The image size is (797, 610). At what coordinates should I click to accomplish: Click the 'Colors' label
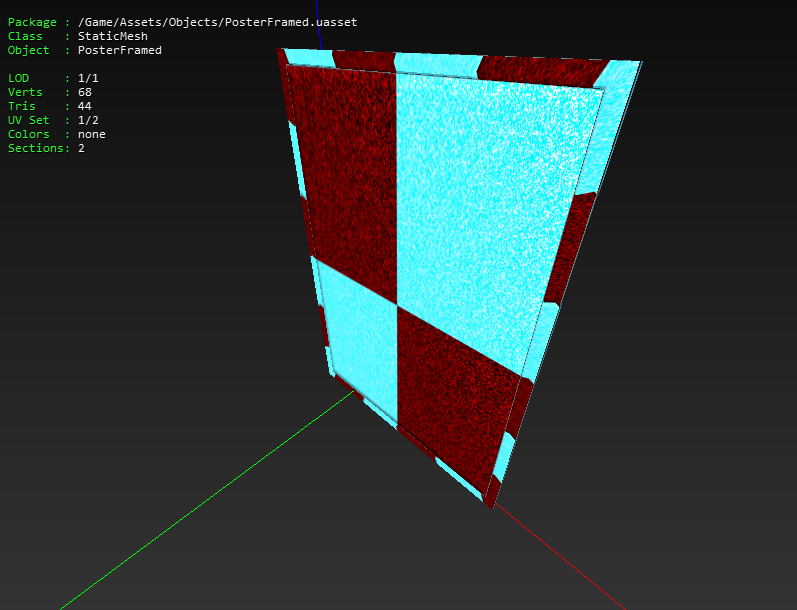point(28,134)
